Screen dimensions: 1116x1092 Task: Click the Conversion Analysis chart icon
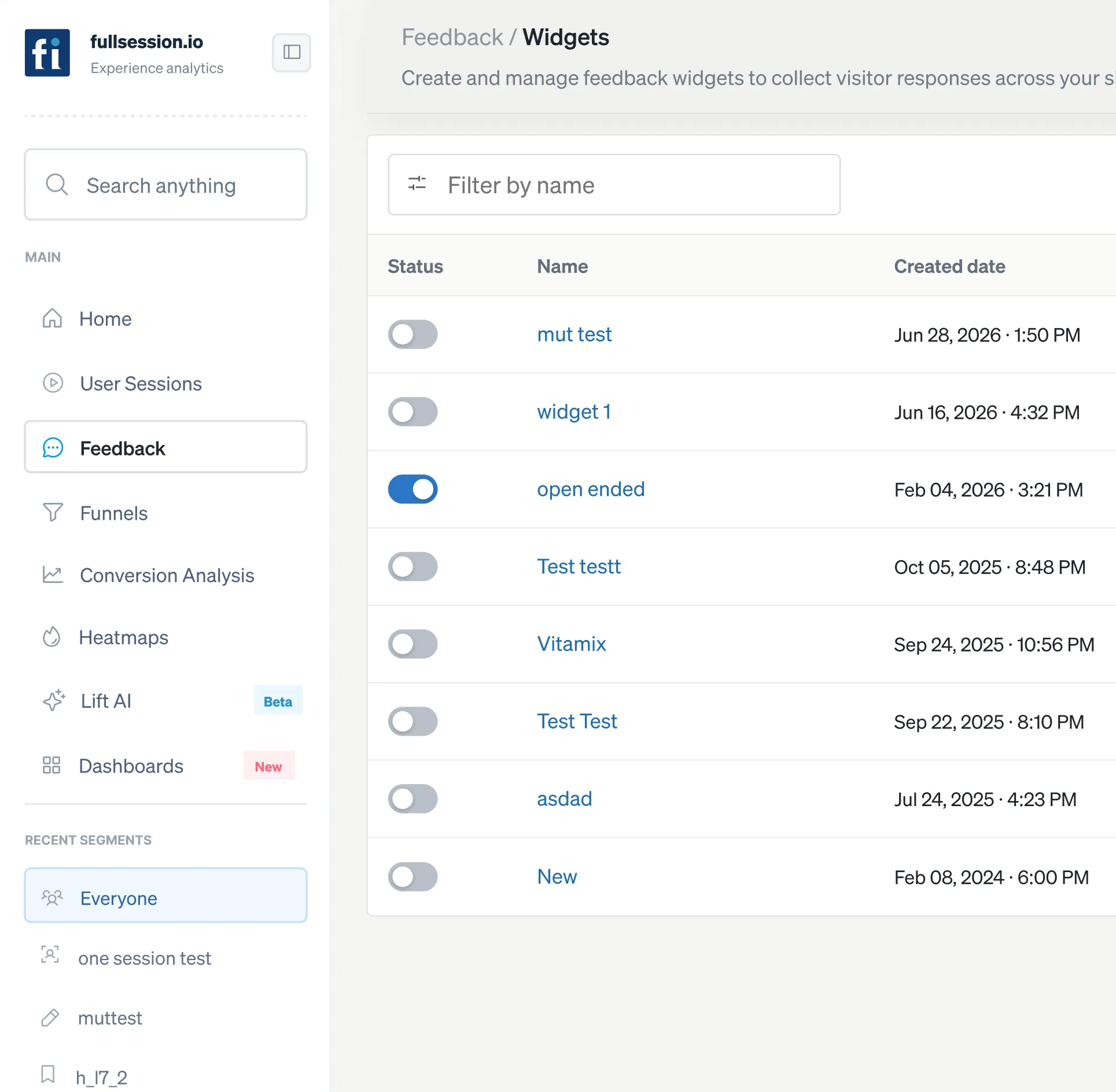point(53,575)
